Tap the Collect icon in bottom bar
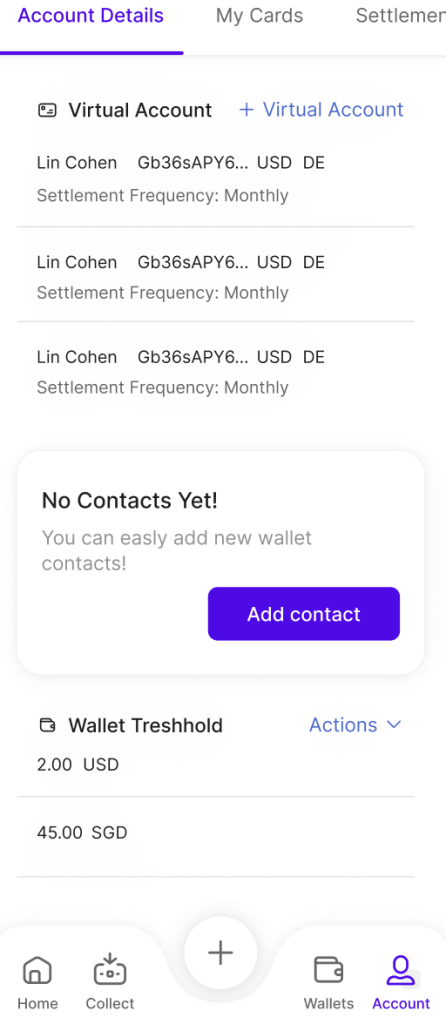 [x=110, y=968]
